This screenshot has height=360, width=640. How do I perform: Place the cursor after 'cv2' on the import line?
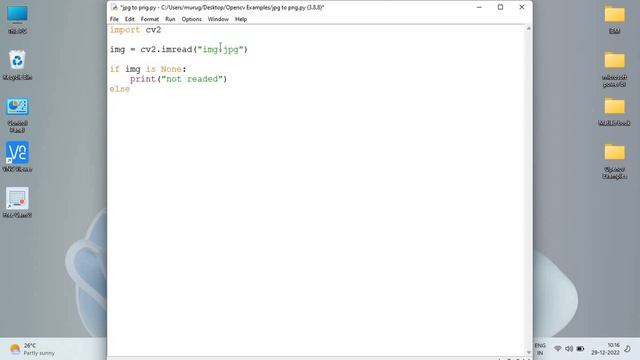pos(162,30)
